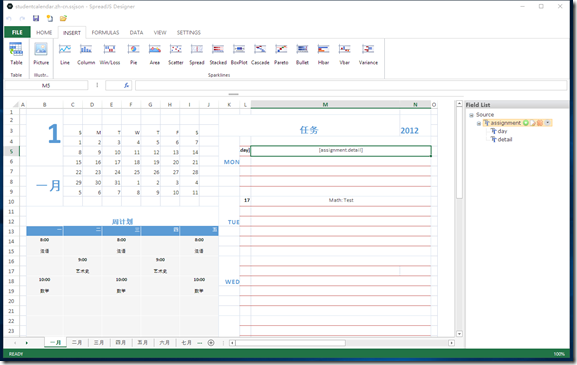The width and height of the screenshot is (577, 365).
Task: Add a Vbar sparkline
Action: pyautogui.click(x=344, y=54)
